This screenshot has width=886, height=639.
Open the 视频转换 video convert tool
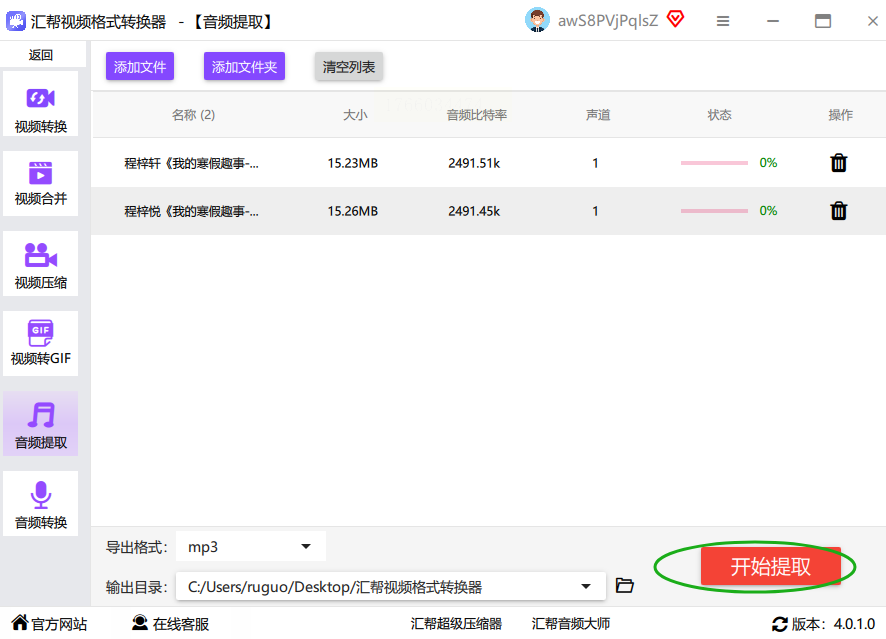pyautogui.click(x=41, y=104)
